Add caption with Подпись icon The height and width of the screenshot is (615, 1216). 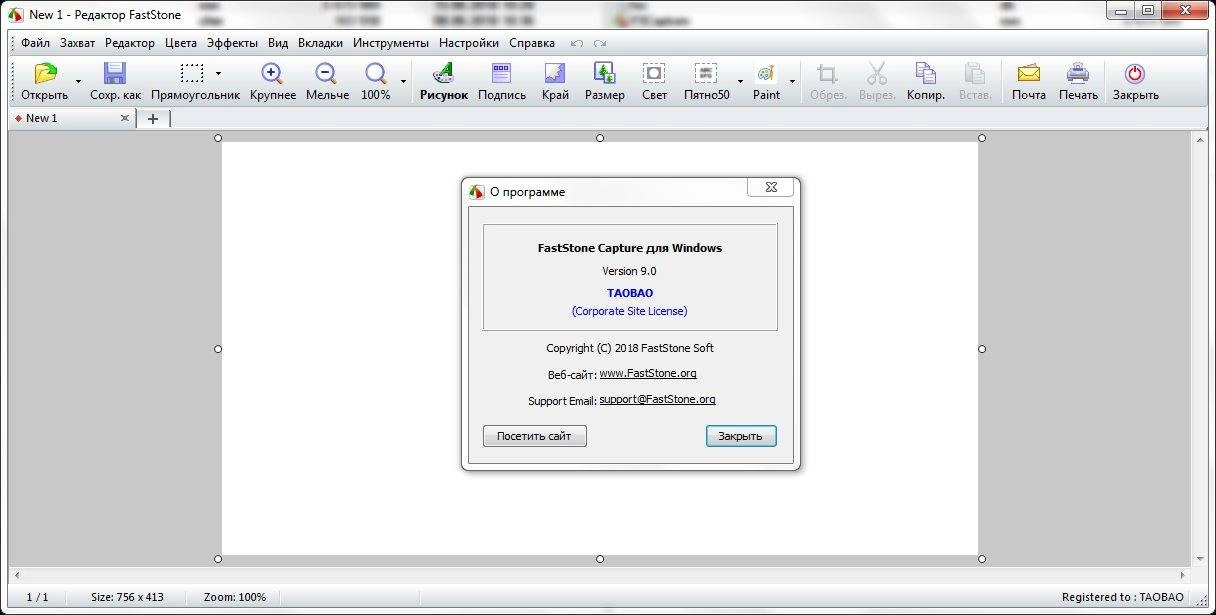[501, 74]
